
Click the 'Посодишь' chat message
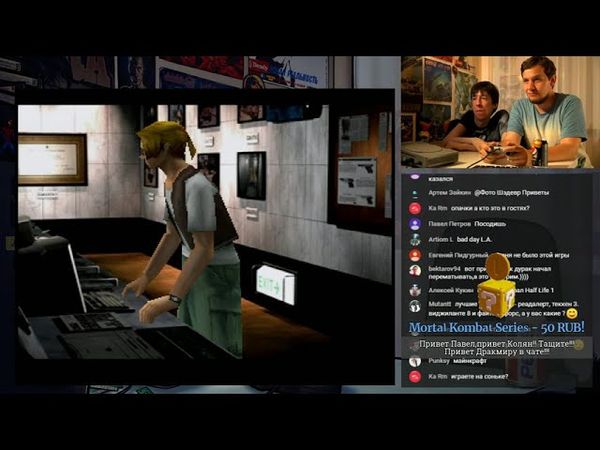(490, 224)
